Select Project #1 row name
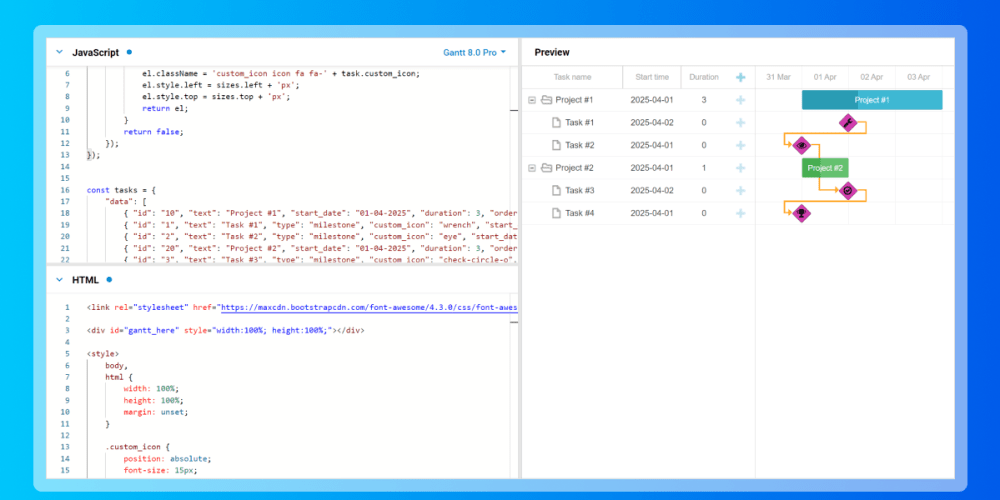1000x500 pixels. (575, 100)
